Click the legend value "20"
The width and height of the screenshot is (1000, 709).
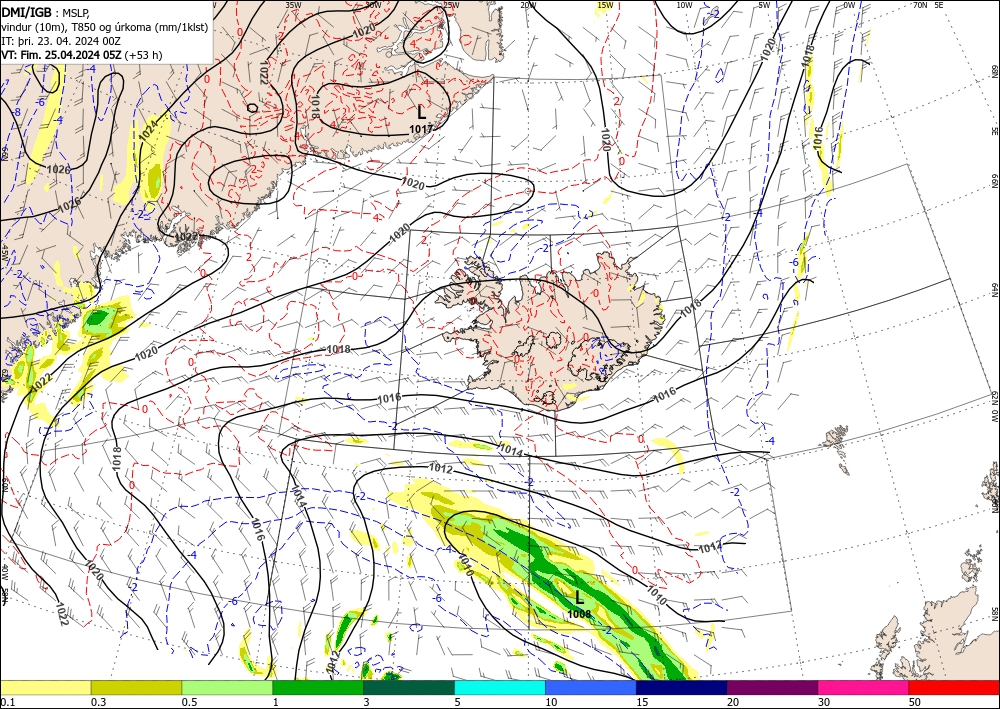click(733, 702)
